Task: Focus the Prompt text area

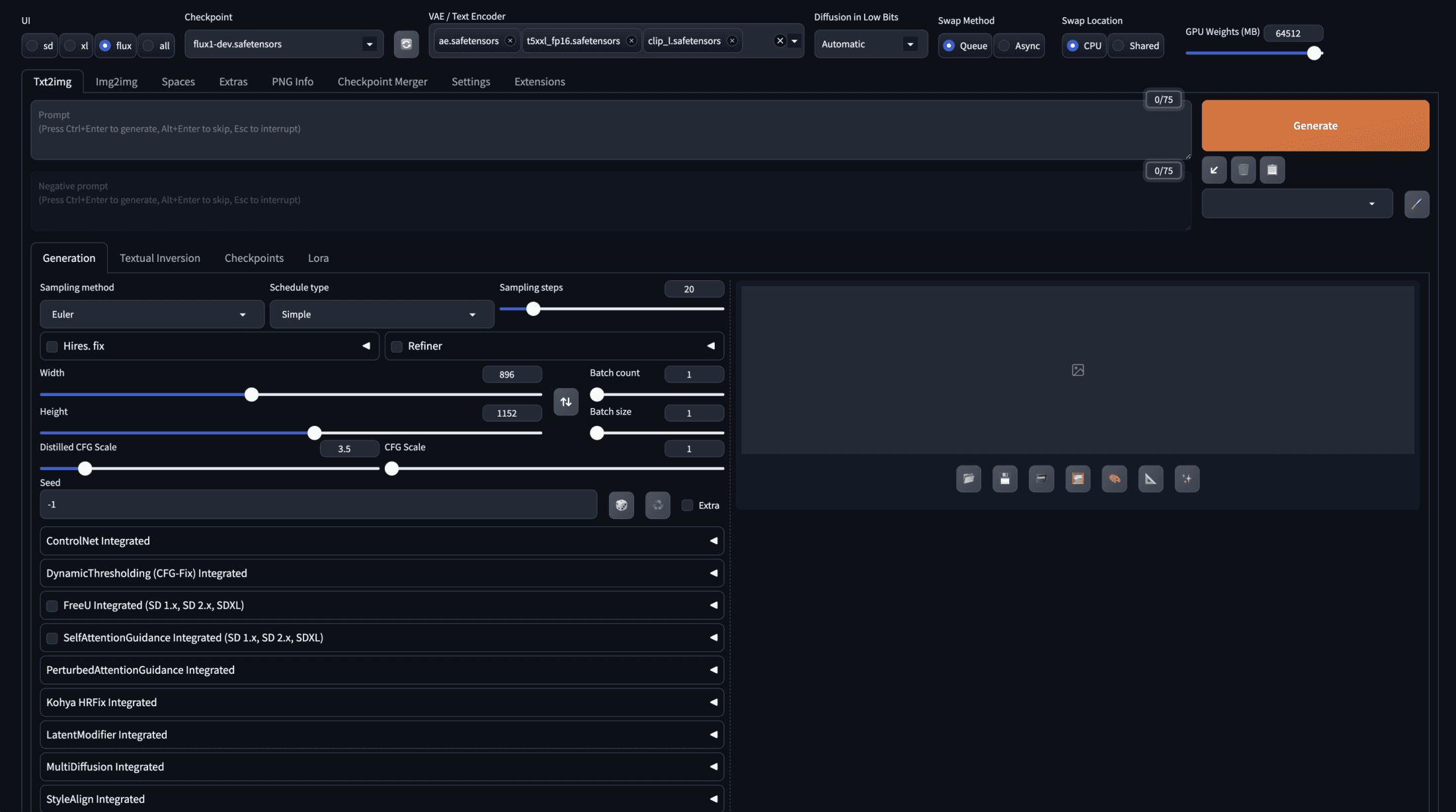Action: 610,130
